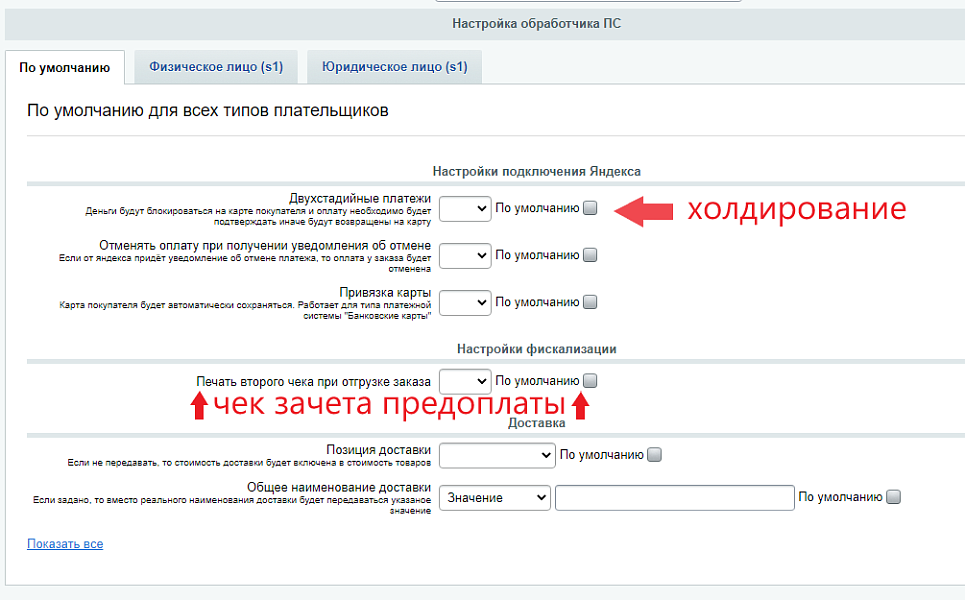The width and height of the screenshot is (965, 600).
Task: Expand the Привязка карты dropdown
Action: click(x=464, y=302)
